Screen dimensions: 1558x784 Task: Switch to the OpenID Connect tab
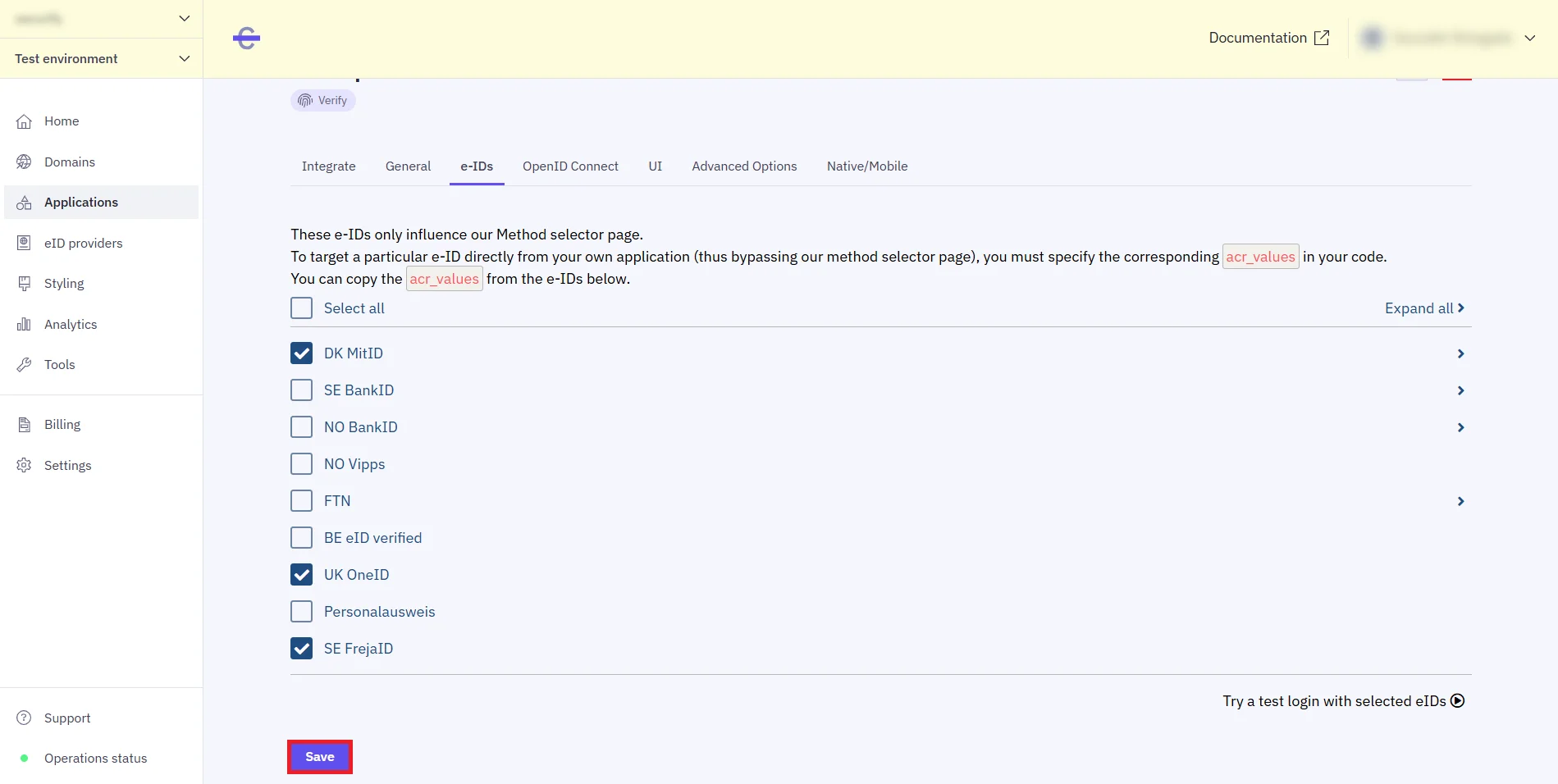point(570,166)
